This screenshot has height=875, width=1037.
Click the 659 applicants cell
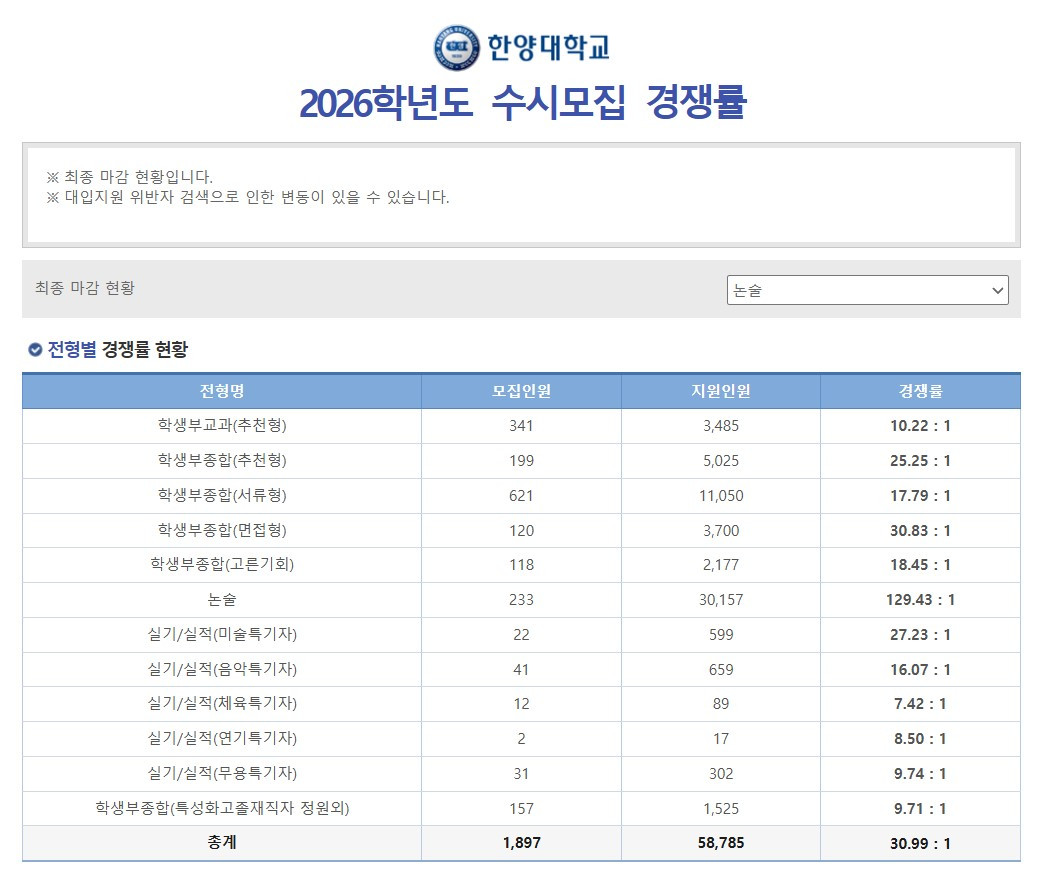(721, 671)
